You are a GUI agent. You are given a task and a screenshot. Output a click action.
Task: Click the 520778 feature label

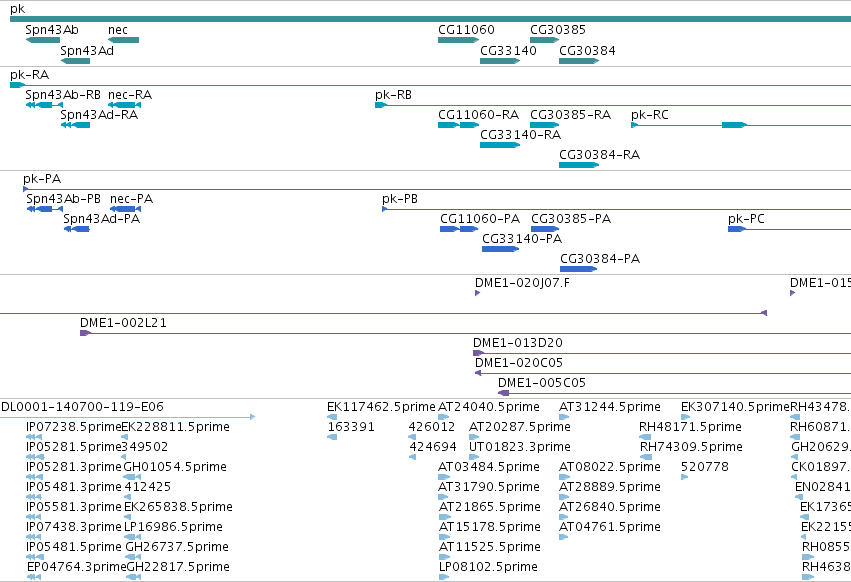(x=705, y=467)
